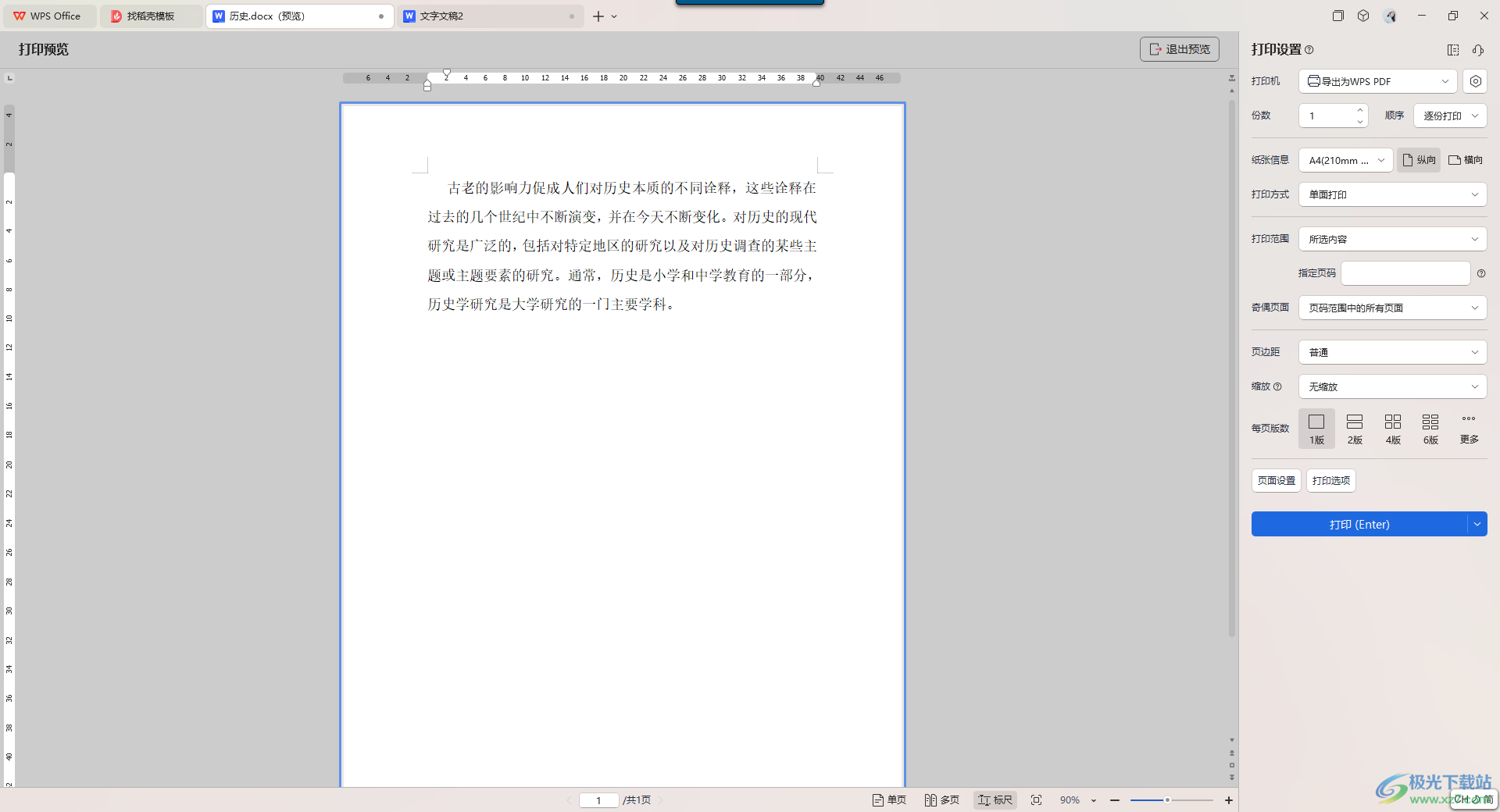1500x812 pixels.
Task: Open the A4 paper size dropdown
Action: pyautogui.click(x=1345, y=160)
